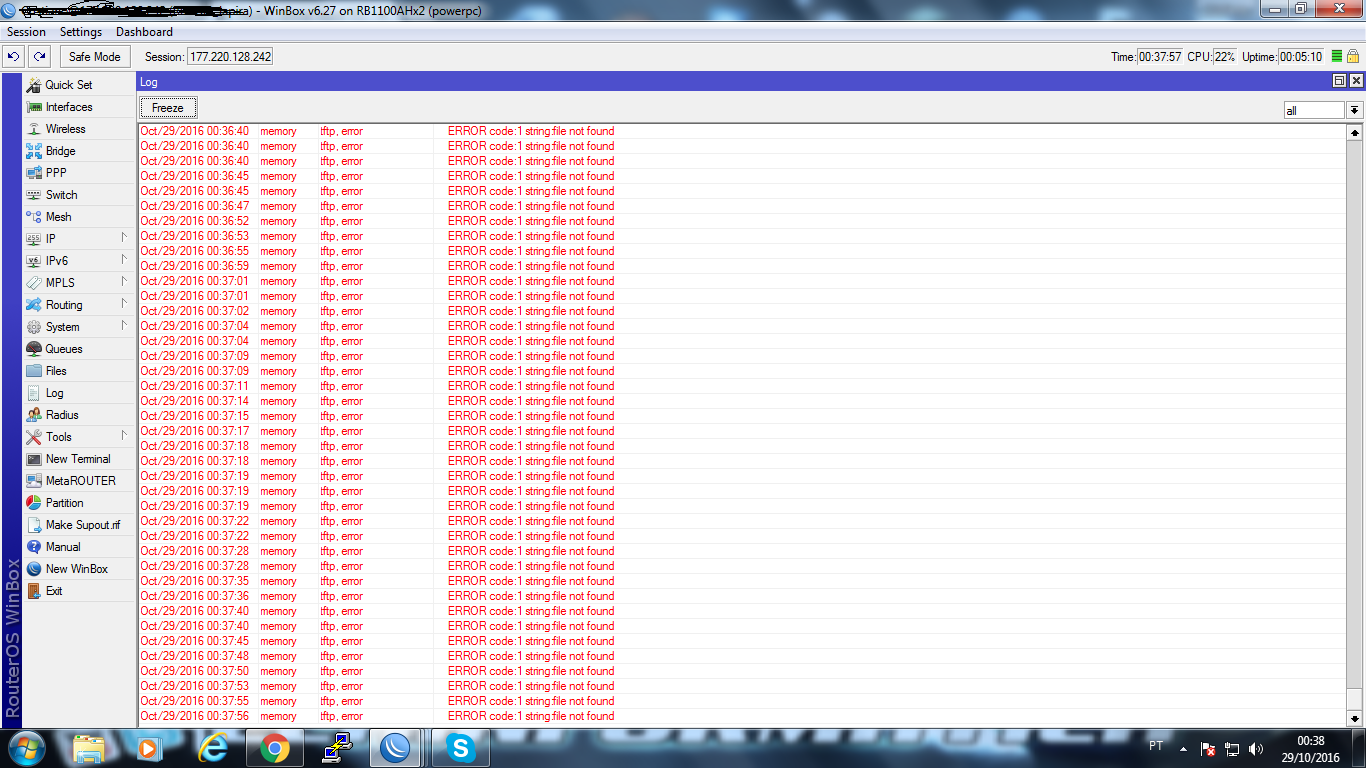Launch New WinBox icon

pos(34,569)
